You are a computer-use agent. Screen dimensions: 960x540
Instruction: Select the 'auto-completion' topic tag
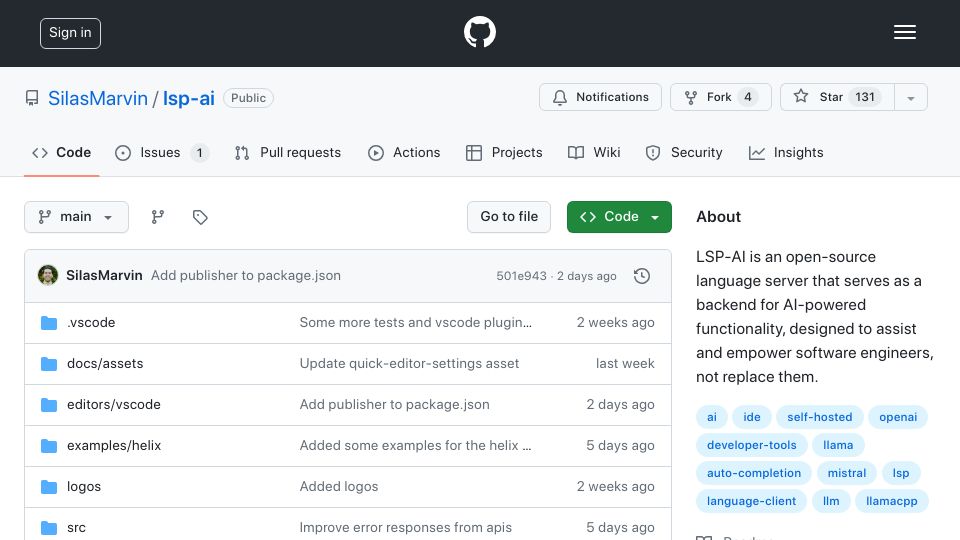pos(754,473)
